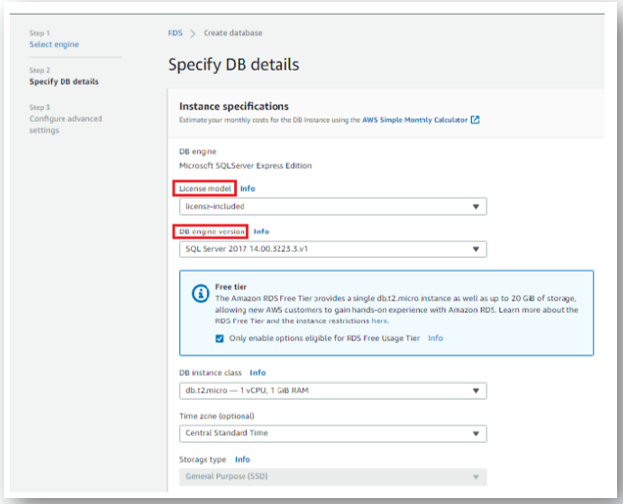Click the Specify DB details heading
This screenshot has width=623, height=504.
pyautogui.click(x=234, y=64)
